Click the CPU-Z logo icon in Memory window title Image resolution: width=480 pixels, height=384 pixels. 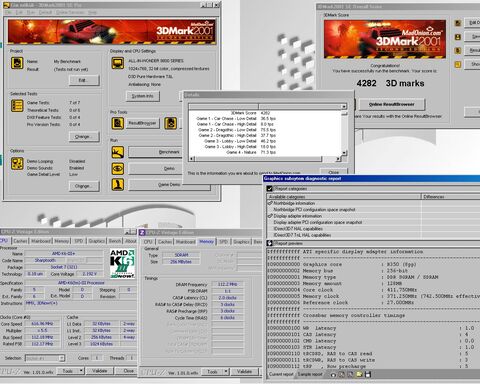[x=142, y=232]
